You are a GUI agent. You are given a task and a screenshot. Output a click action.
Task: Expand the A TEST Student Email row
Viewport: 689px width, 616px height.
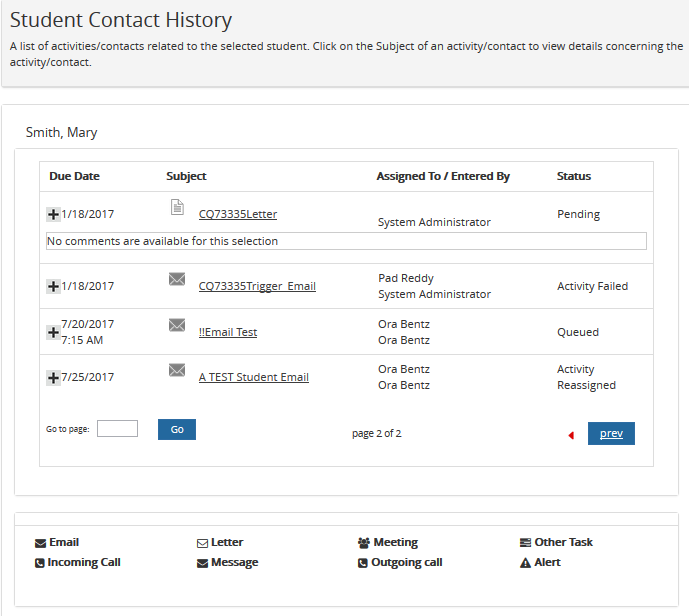[53, 377]
